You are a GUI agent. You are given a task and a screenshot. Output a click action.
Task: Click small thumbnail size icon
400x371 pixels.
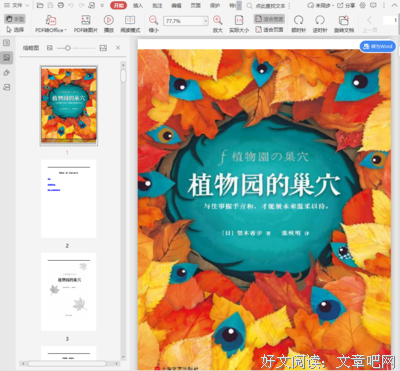pyautogui.click(x=50, y=48)
